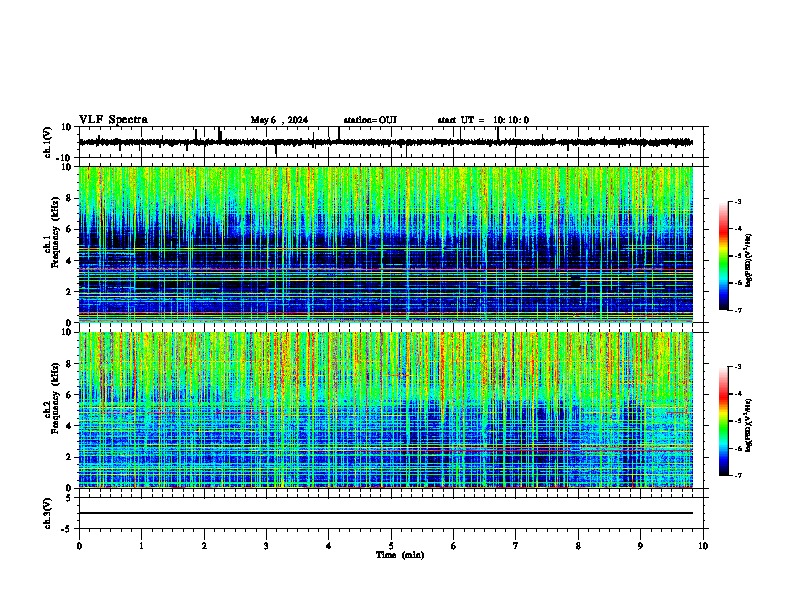Click the time axis tick label "4"
Image resolution: width=792 pixels, height=612 pixels.
[x=328, y=546]
